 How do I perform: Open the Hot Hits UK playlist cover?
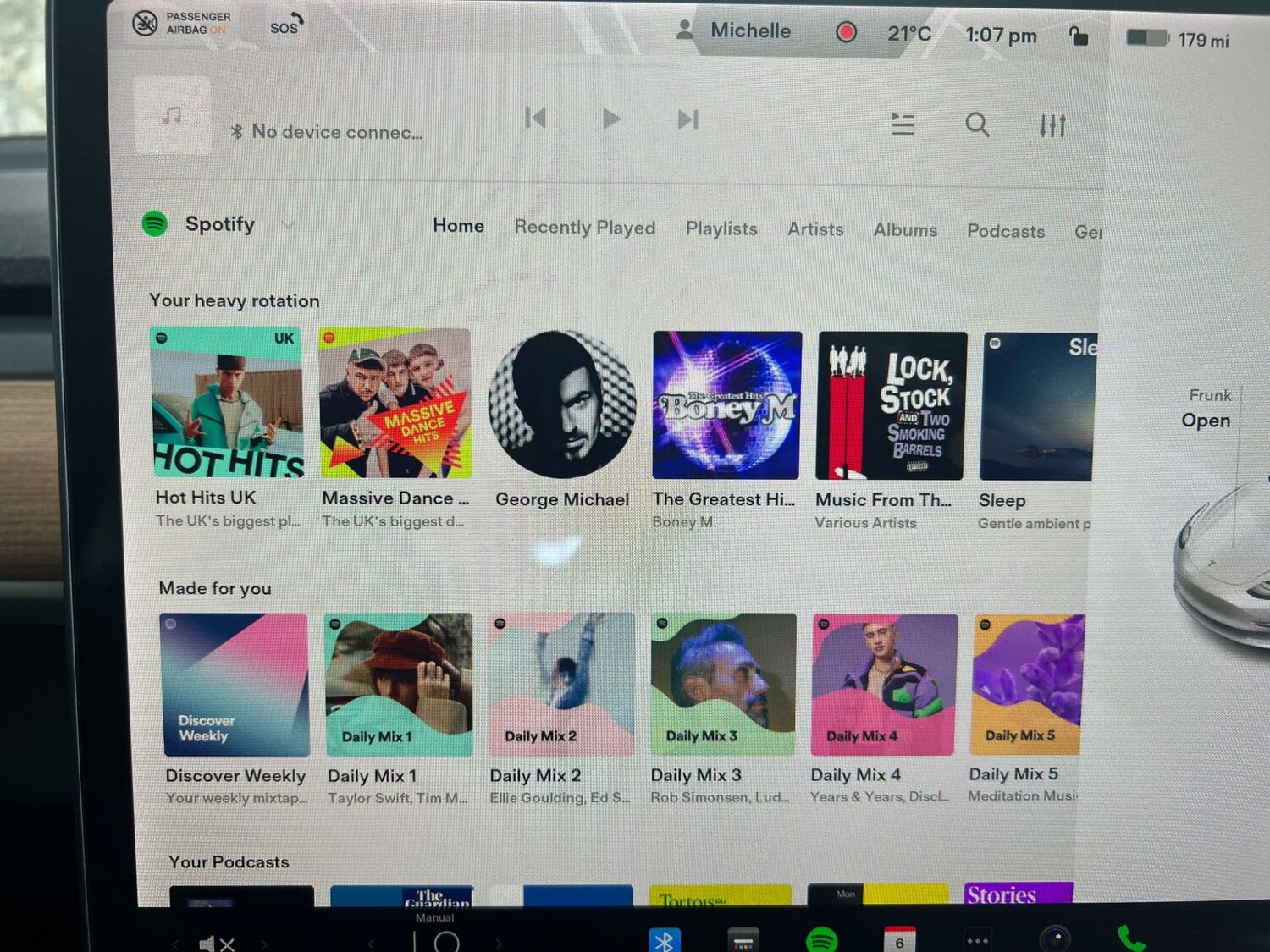point(227,403)
